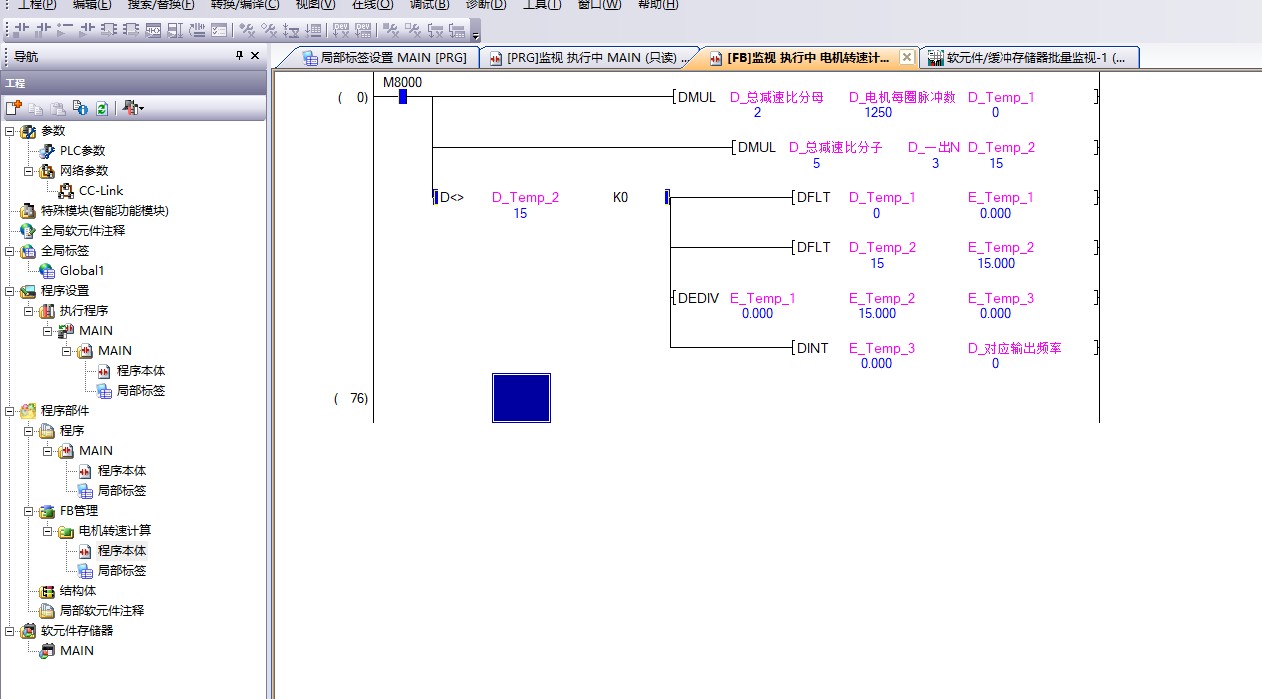Click the PLC参数 icon in tree

pyautogui.click(x=47, y=151)
